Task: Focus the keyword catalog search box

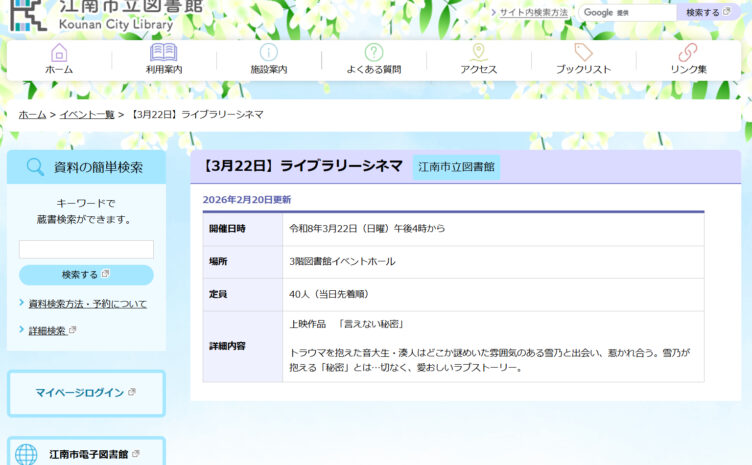Action: tap(86, 249)
